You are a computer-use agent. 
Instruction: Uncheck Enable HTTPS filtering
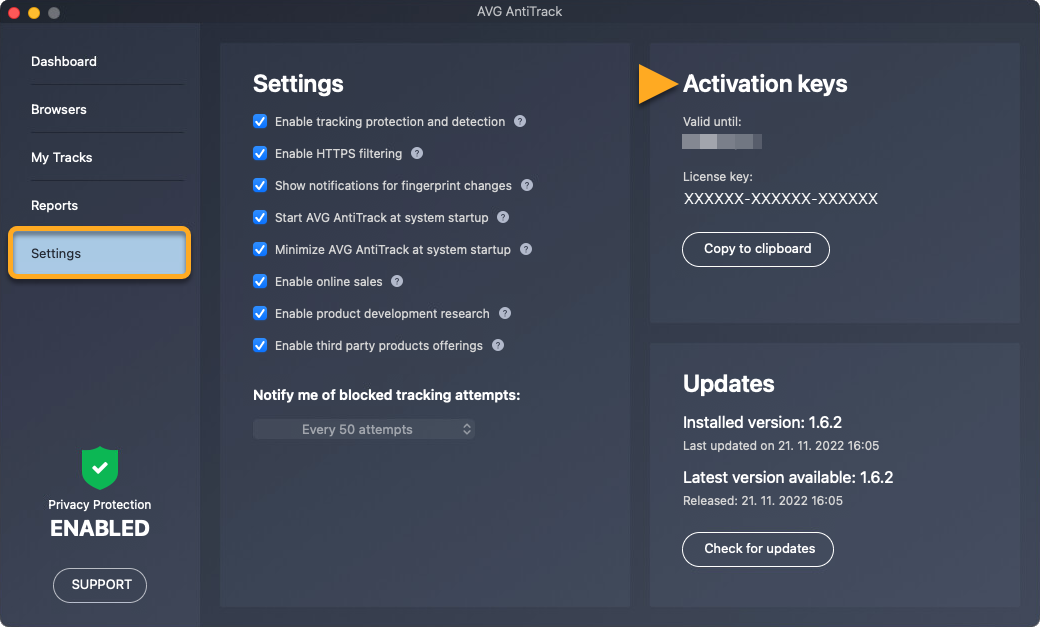click(x=260, y=153)
